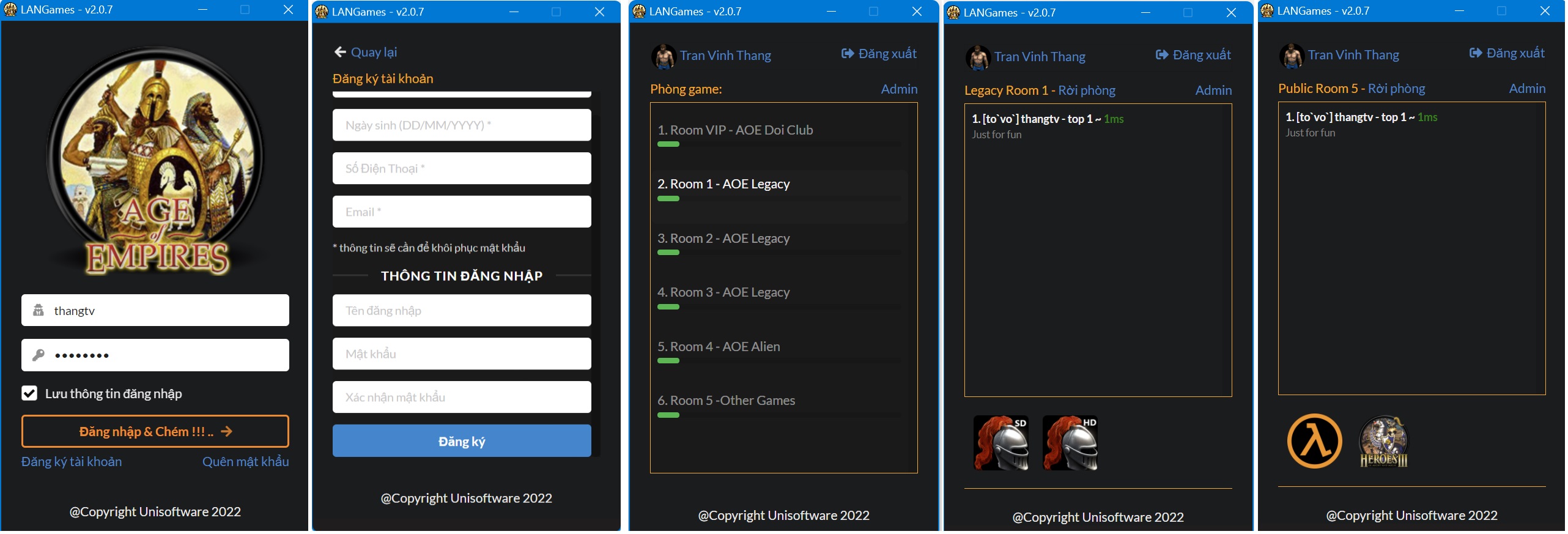Open the Half-Life lambda game icon

click(1314, 441)
